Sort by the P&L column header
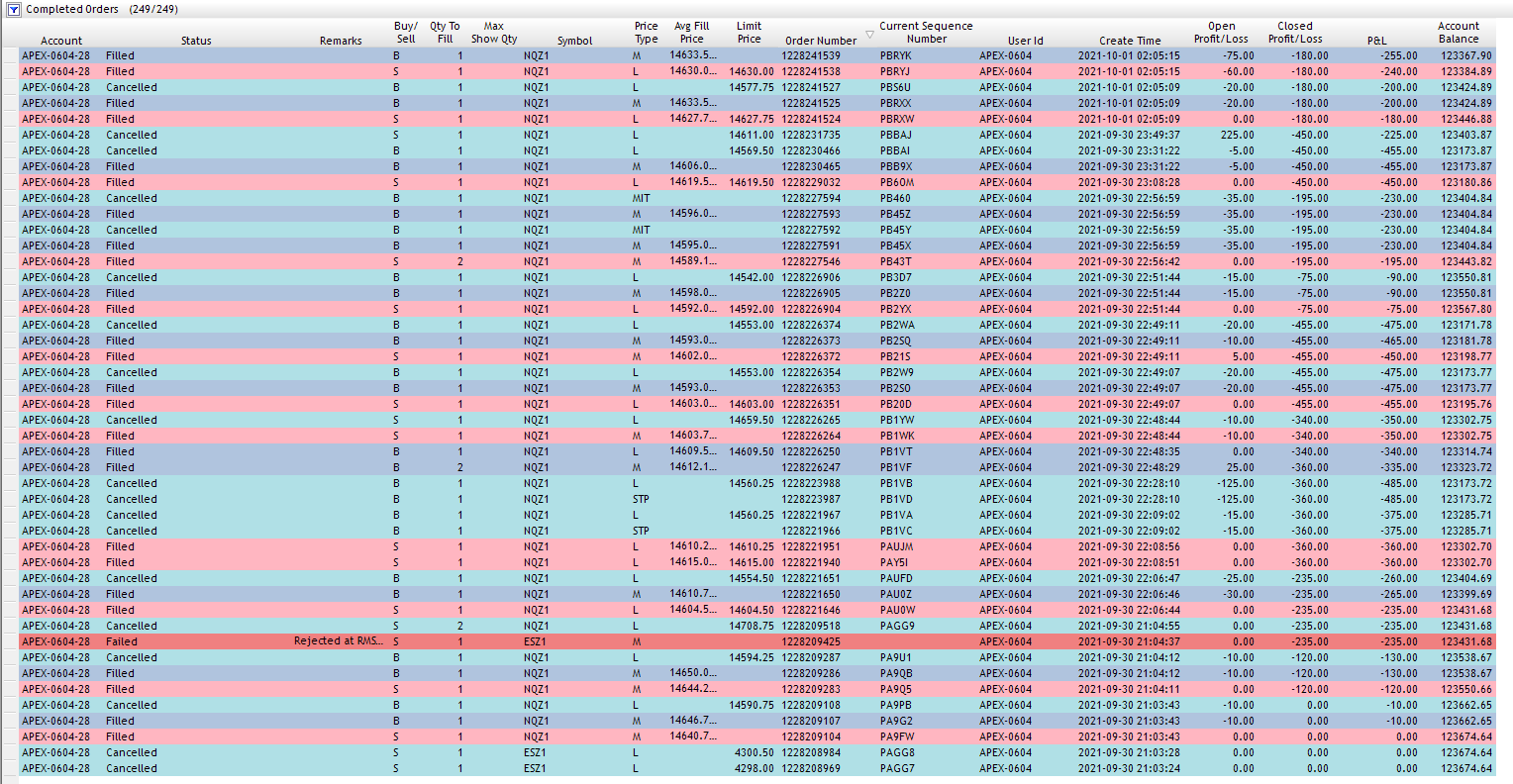The image size is (1513, 784). 1377,41
